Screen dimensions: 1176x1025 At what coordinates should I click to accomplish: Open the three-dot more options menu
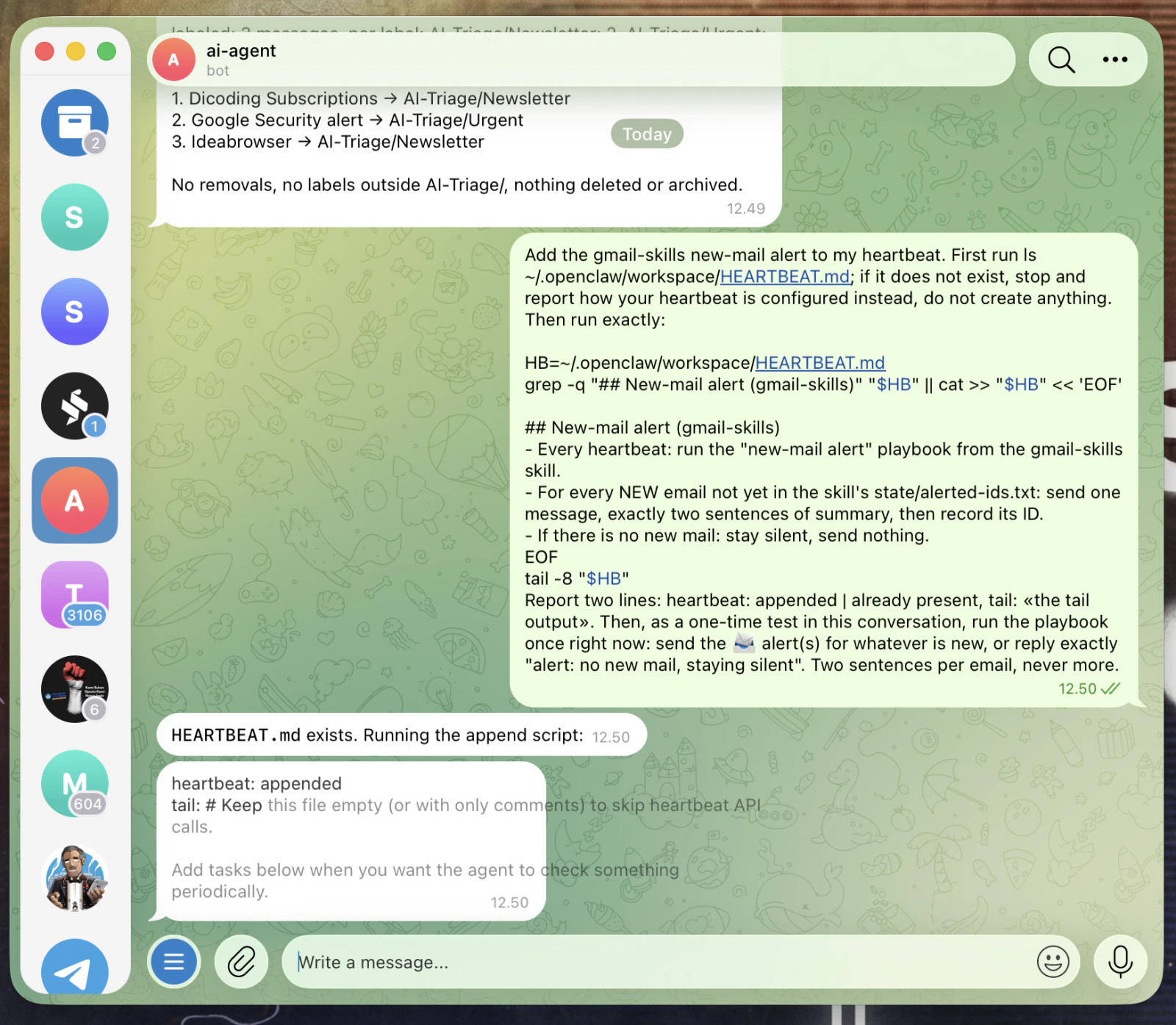tap(1115, 60)
